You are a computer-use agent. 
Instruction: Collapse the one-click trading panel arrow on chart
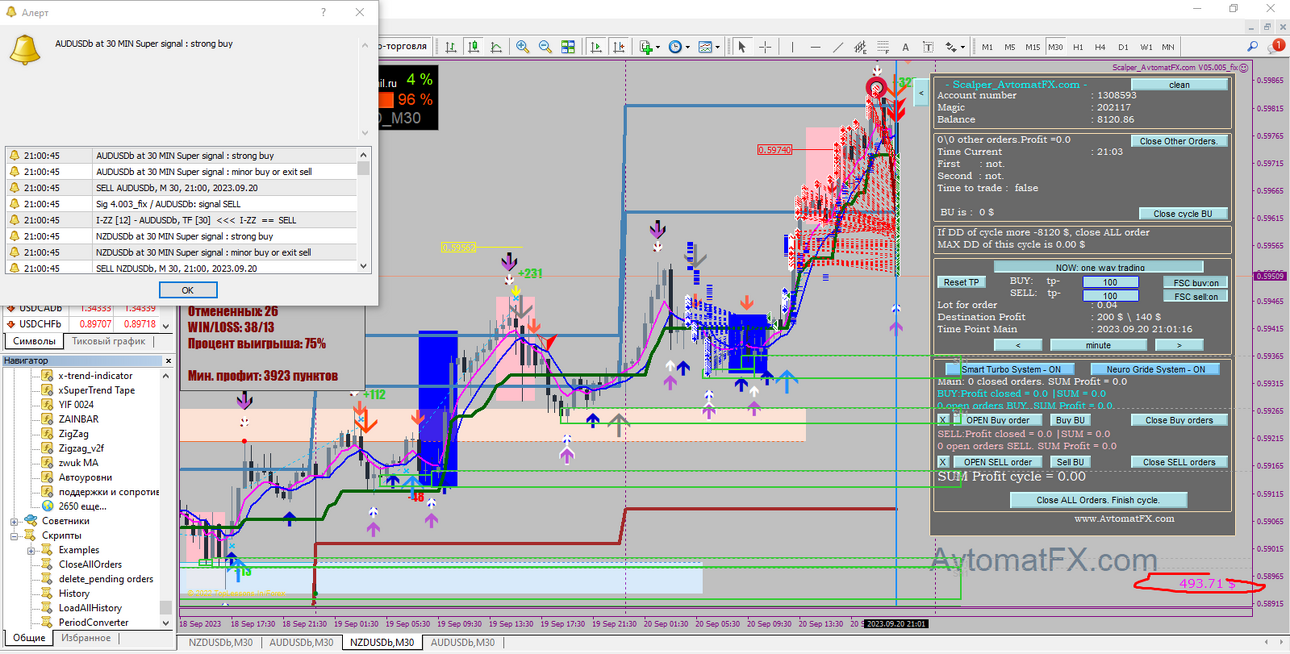921,92
